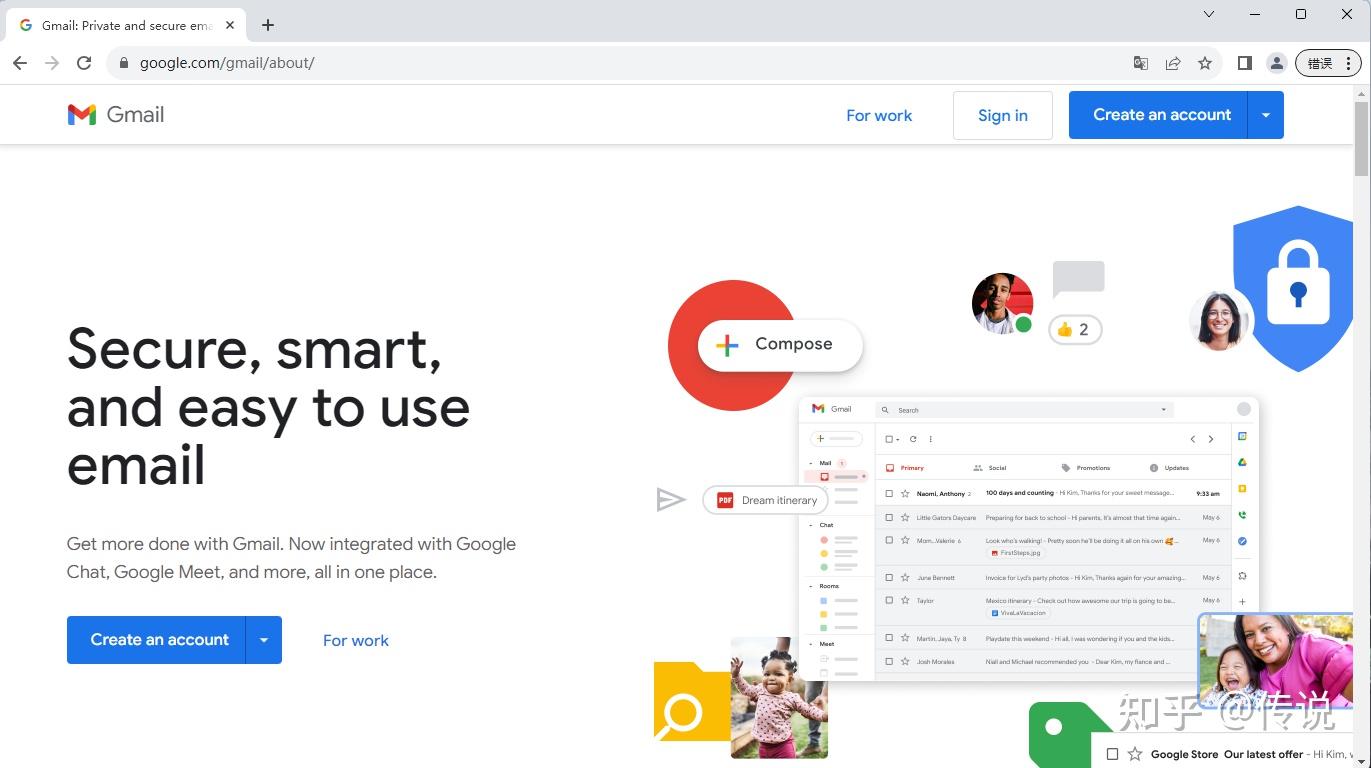
Task: Click the scrollbar up arrow
Action: coord(1362,93)
